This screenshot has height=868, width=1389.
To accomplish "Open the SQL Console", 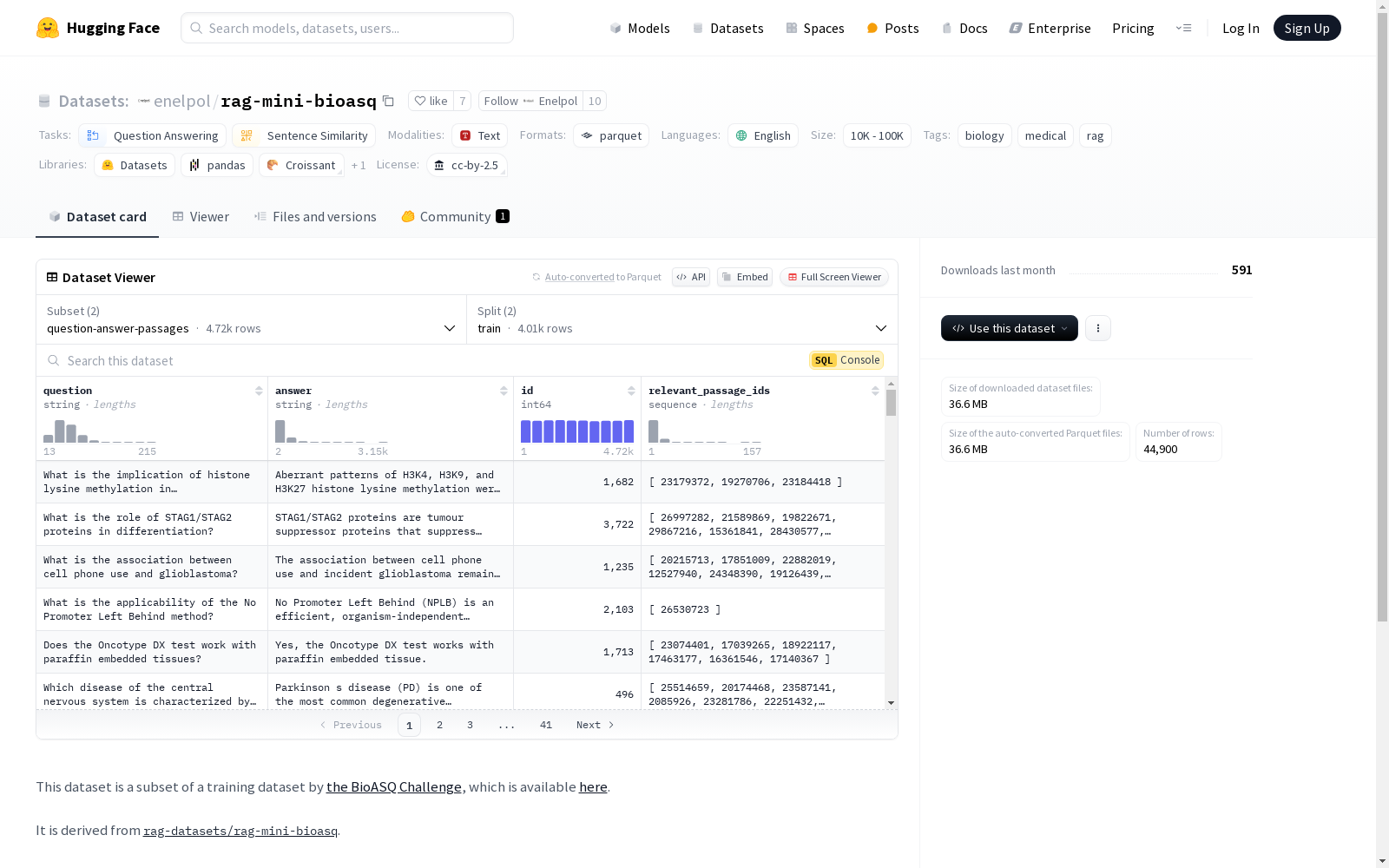I will (x=846, y=360).
